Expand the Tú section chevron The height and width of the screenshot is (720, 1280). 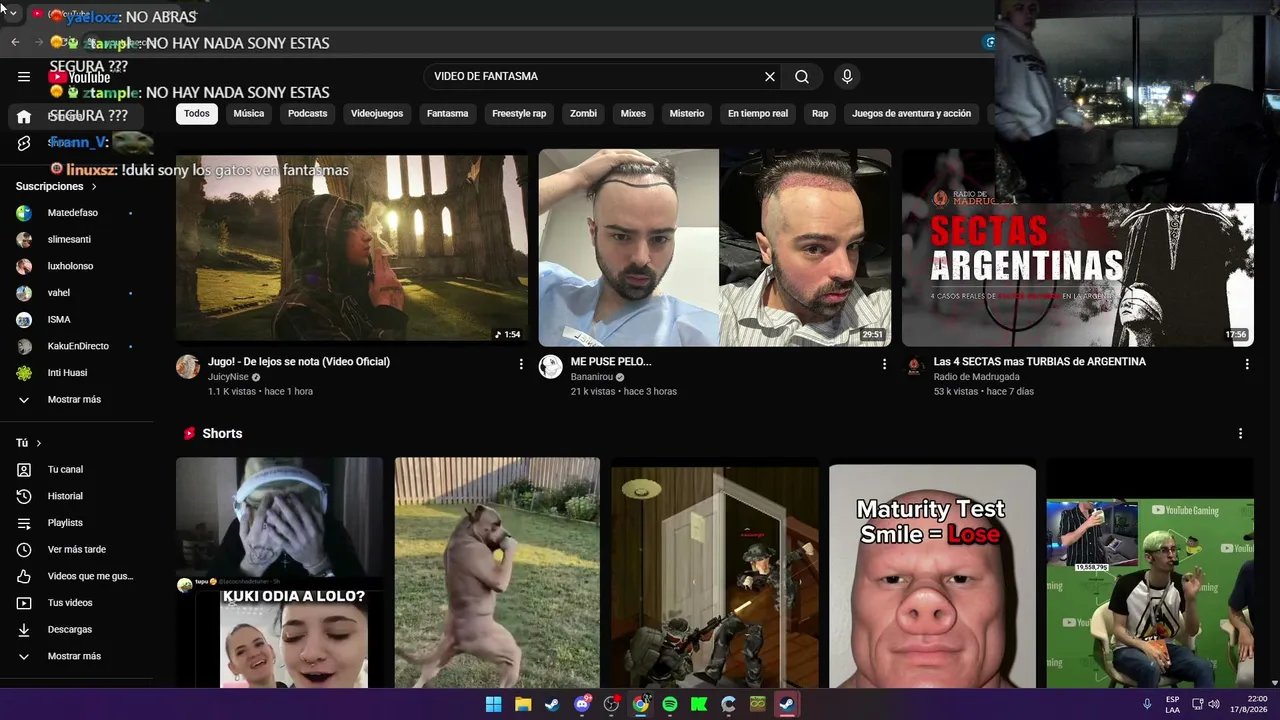click(x=39, y=443)
